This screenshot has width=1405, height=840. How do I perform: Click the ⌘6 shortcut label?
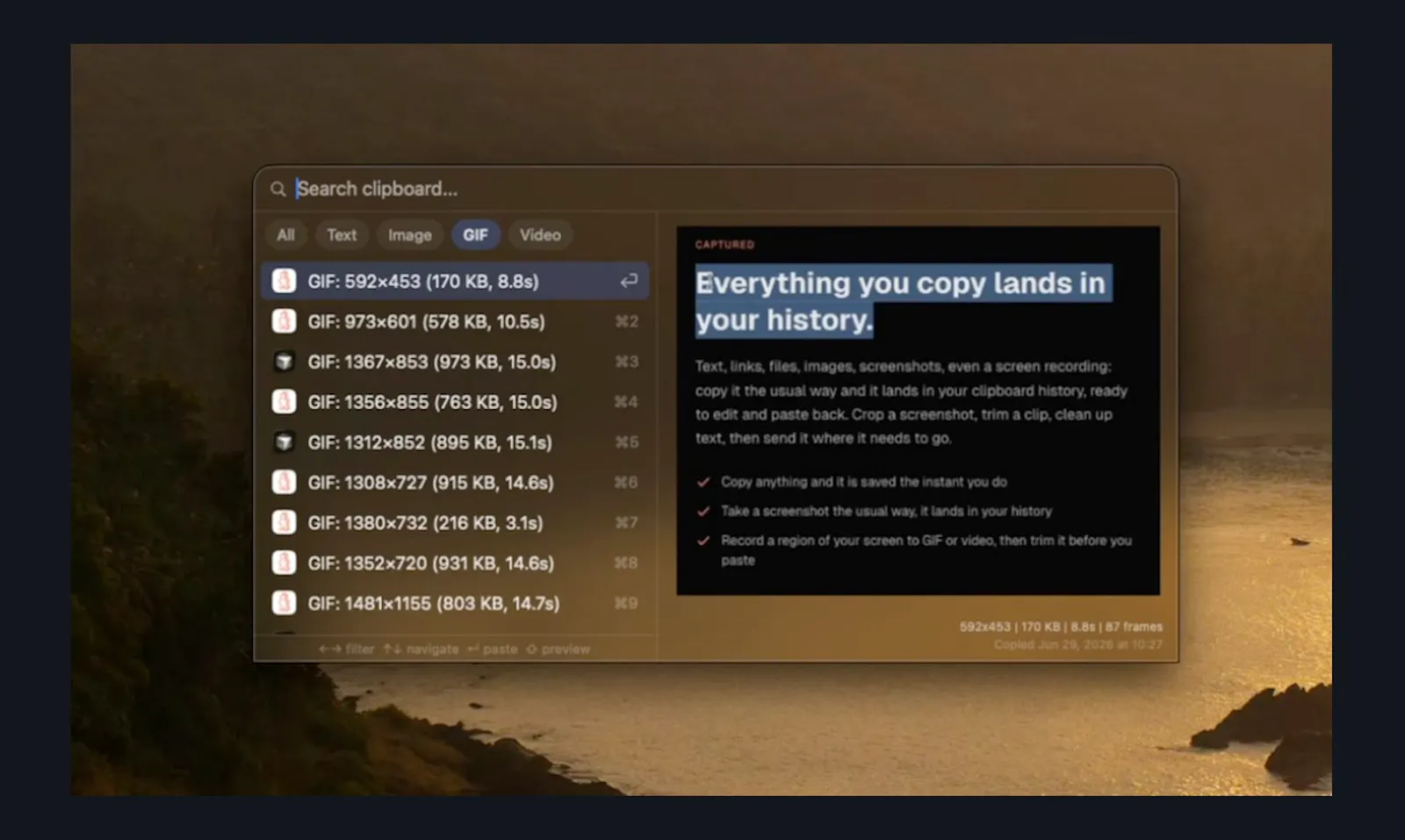click(626, 483)
